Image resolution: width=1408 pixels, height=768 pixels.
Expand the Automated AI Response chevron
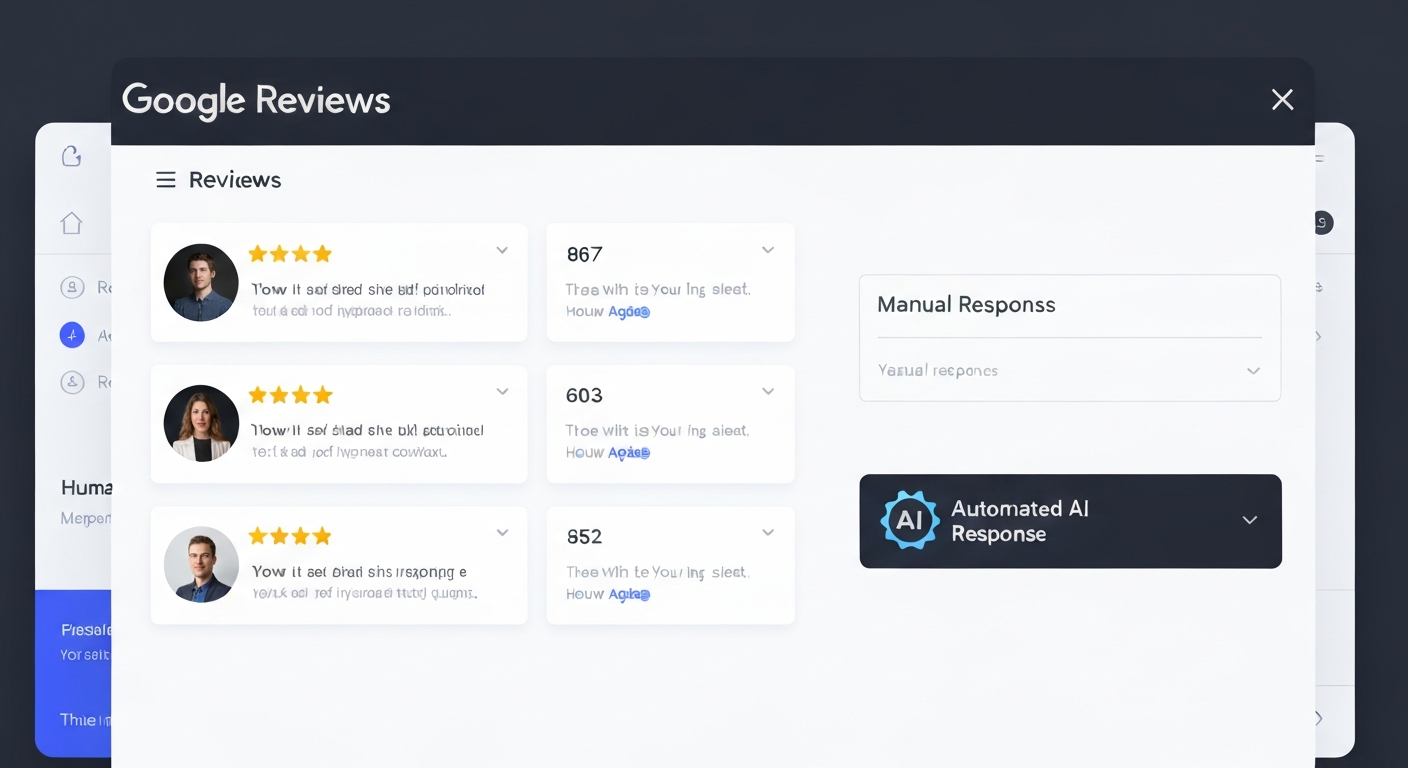tap(1249, 520)
